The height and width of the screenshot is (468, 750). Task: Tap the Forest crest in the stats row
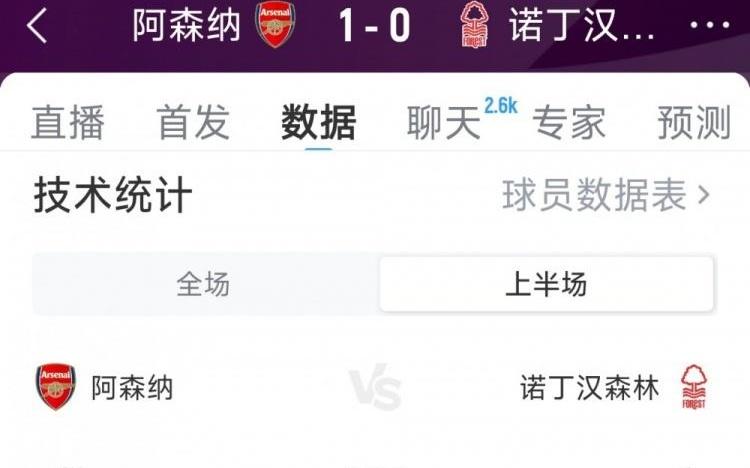[693, 387]
